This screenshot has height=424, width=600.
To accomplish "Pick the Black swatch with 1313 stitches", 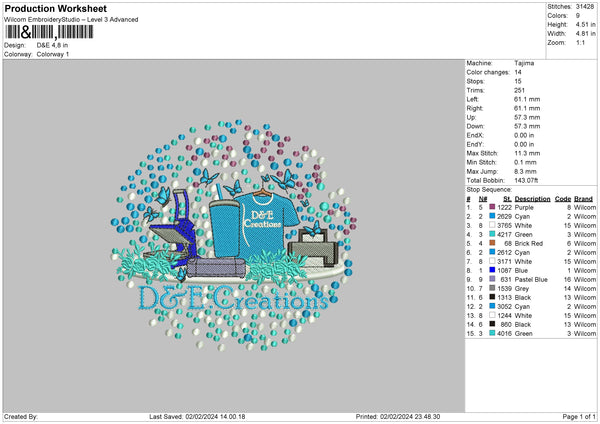I will pos(492,297).
